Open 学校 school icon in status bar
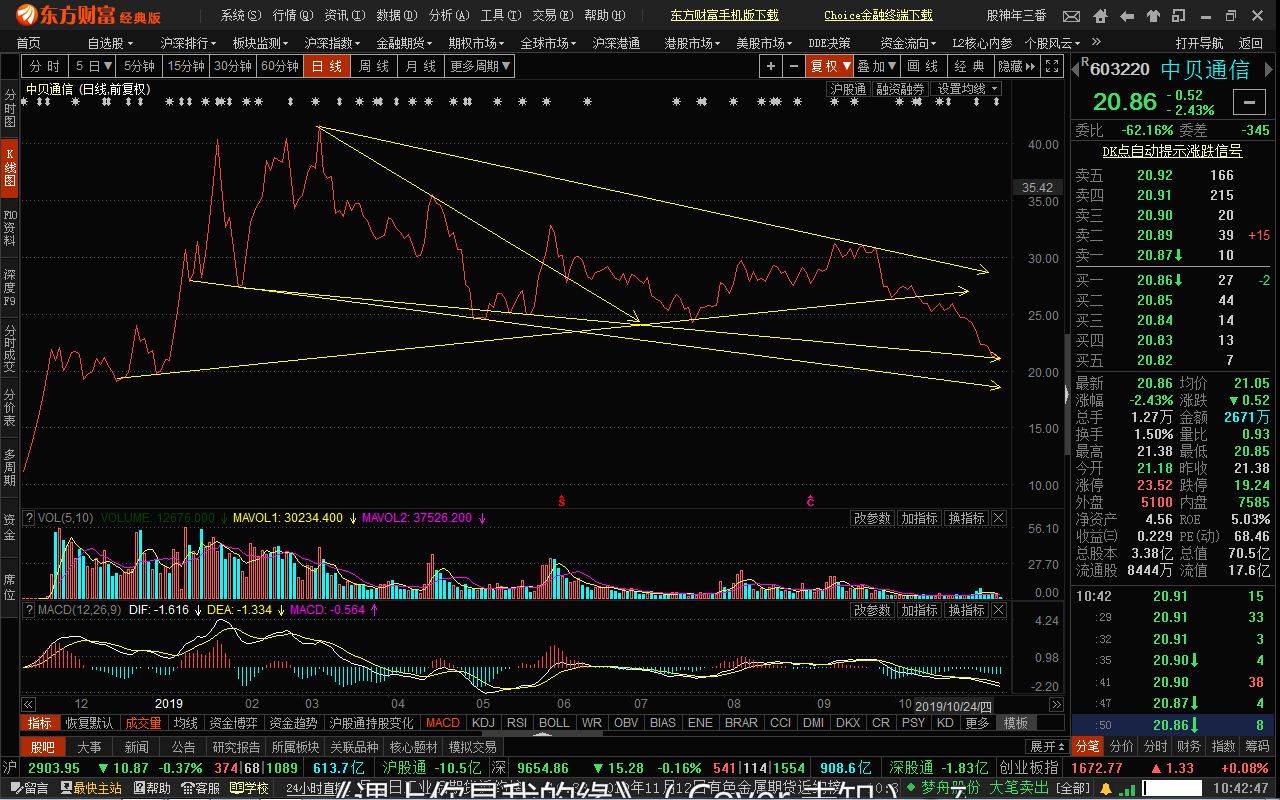Image resolution: width=1280 pixels, height=800 pixels. point(249,788)
